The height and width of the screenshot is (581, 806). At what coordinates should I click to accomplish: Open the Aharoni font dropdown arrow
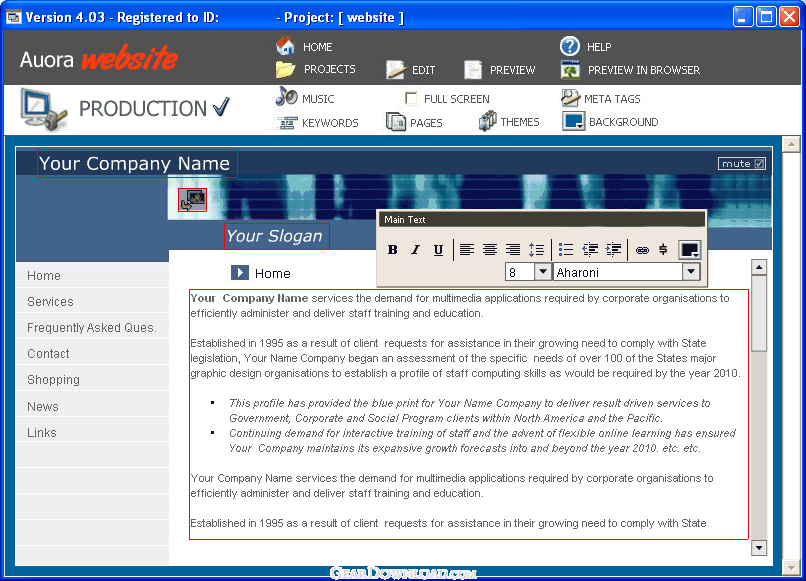point(691,271)
